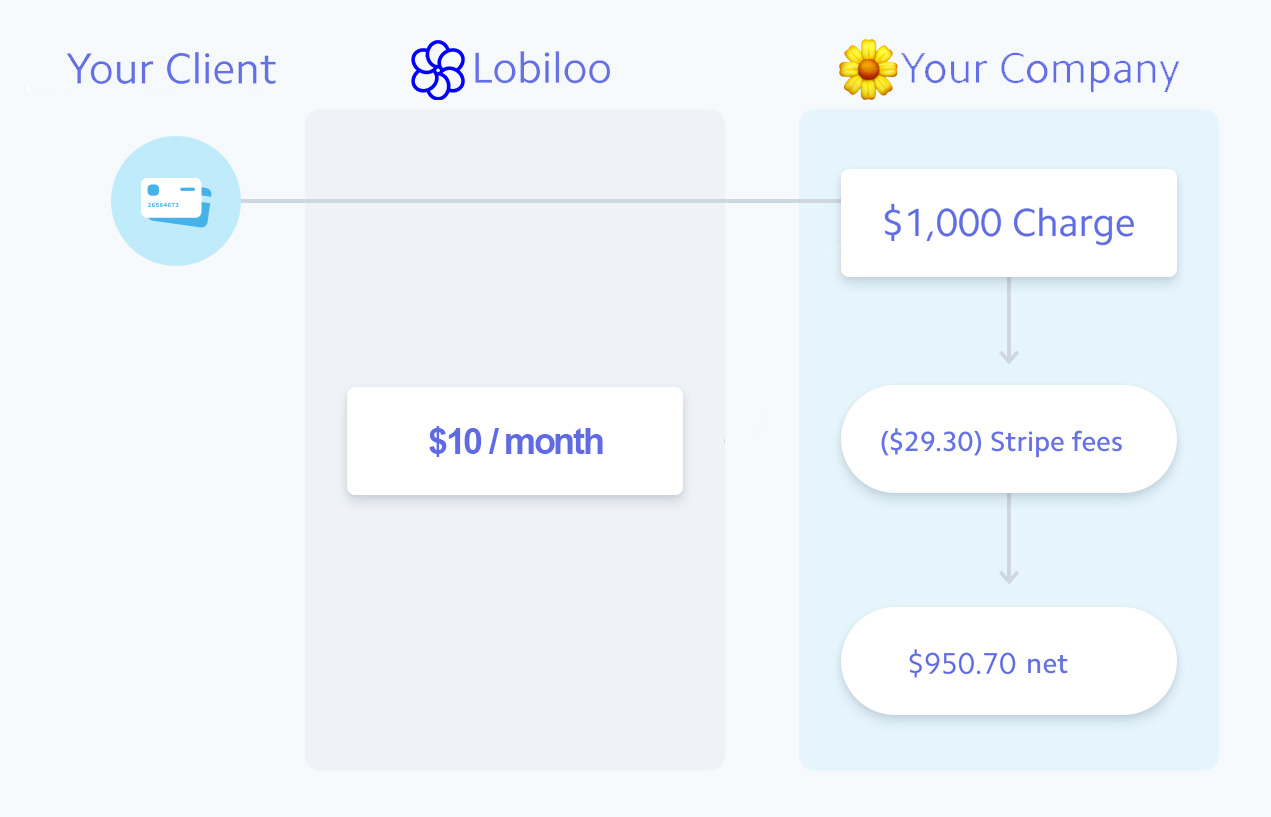Choose the $10 / month card
The width and height of the screenshot is (1271, 817).
coord(515,441)
